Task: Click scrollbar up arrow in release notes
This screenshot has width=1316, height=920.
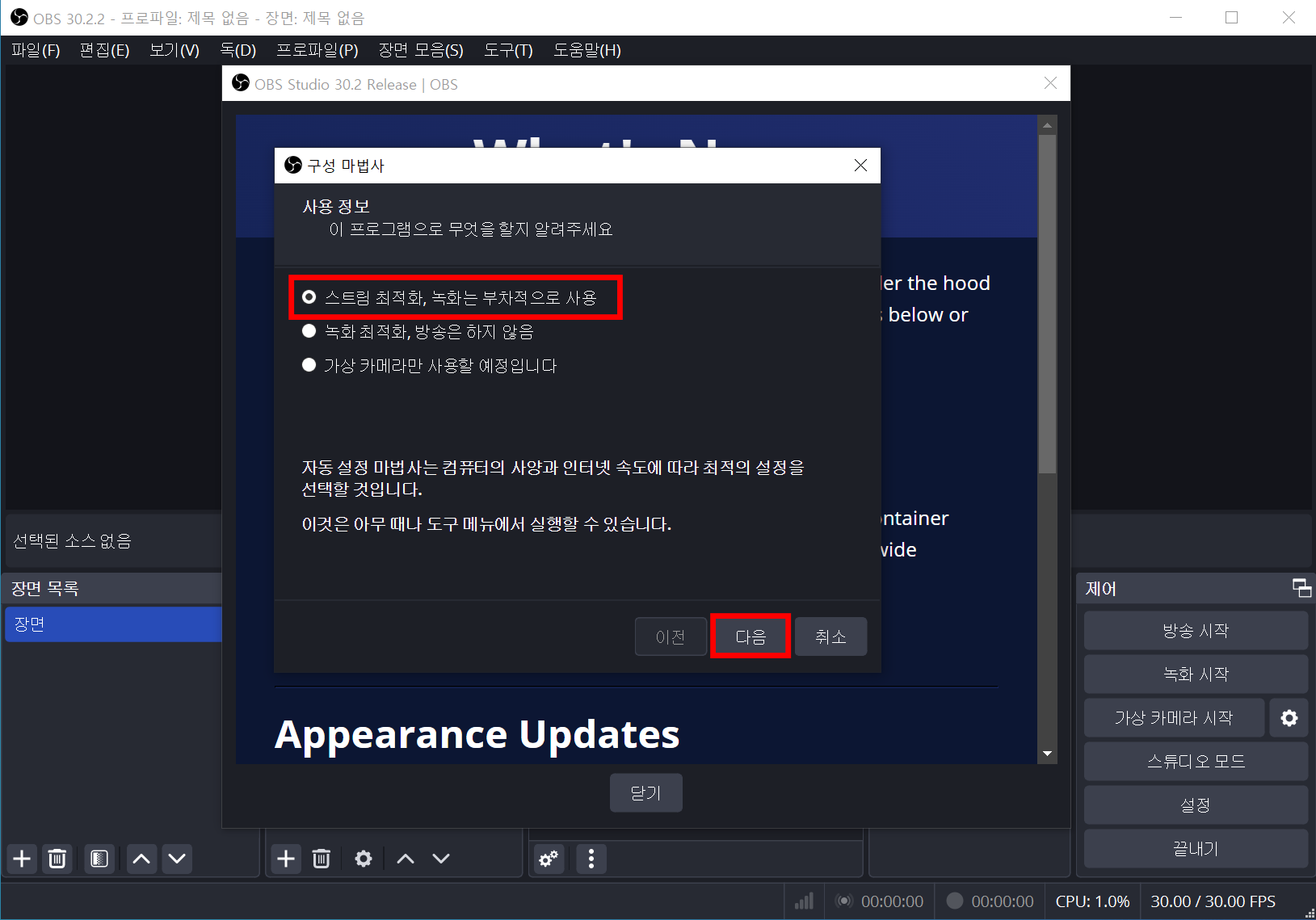Action: click(1047, 125)
